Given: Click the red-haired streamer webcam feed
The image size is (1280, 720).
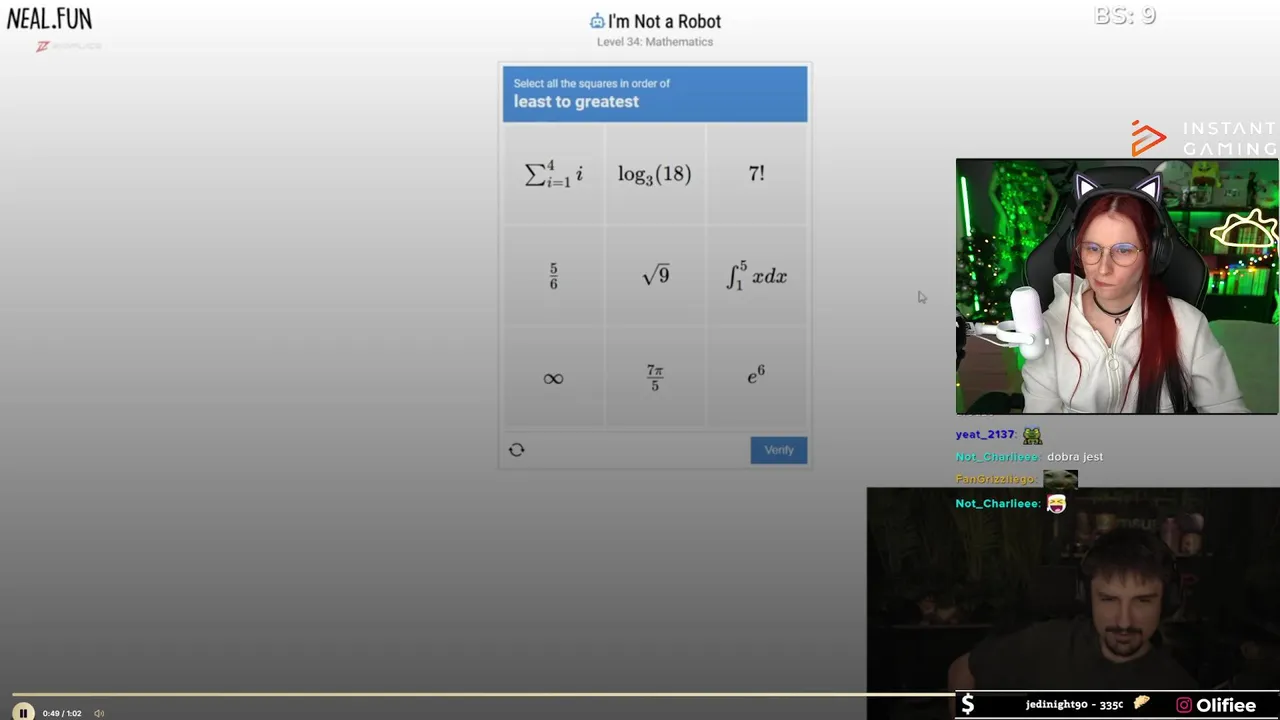Looking at the screenshot, I should pos(1117,286).
